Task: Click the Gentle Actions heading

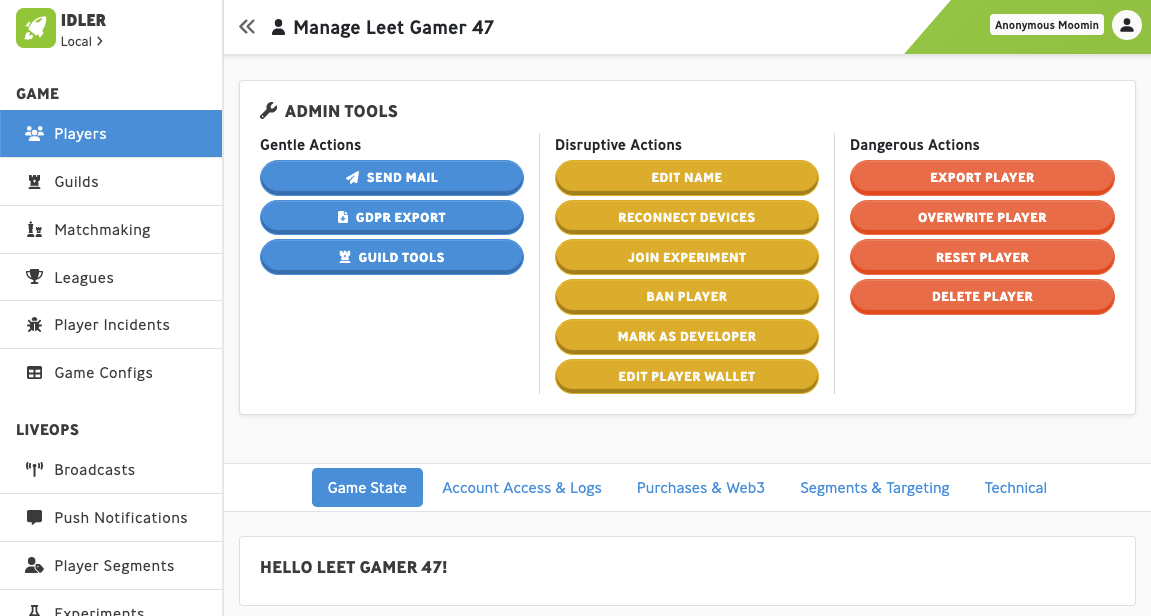Action: [x=311, y=145]
